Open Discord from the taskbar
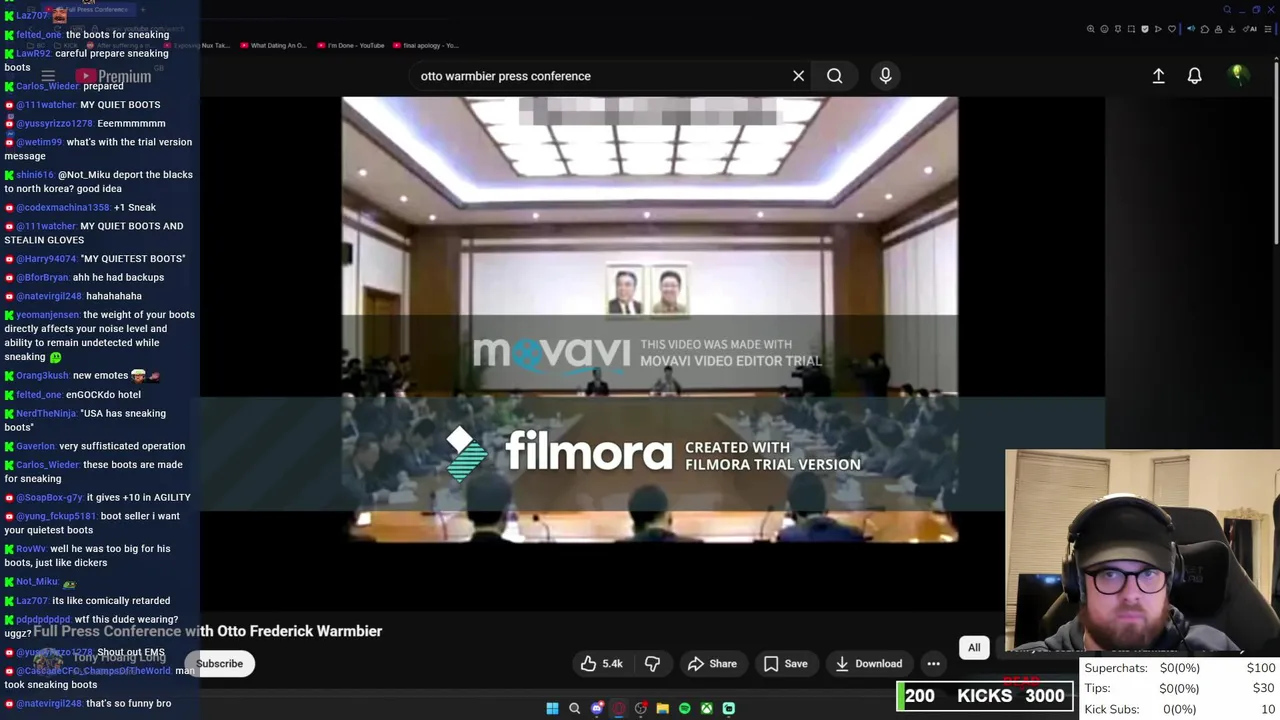1280x720 pixels. click(597, 708)
